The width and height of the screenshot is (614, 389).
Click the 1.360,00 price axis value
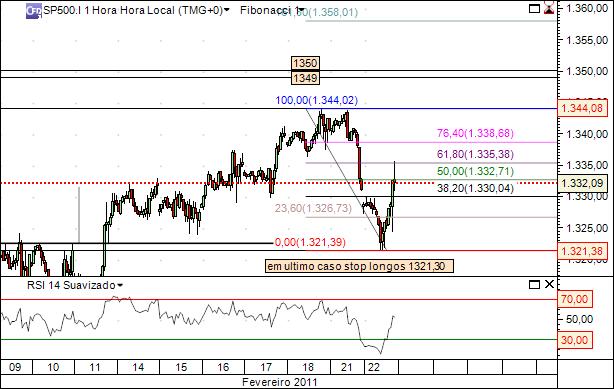tap(587, 9)
